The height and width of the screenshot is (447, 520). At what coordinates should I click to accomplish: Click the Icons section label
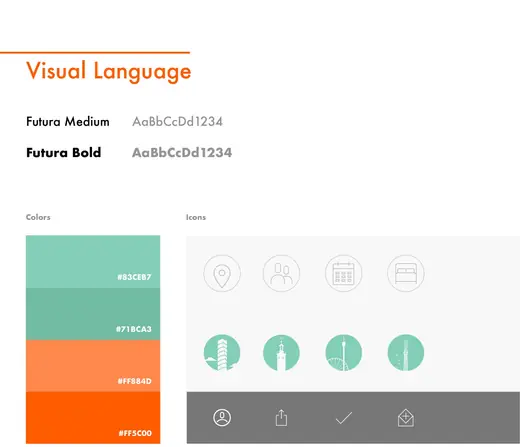point(196,217)
